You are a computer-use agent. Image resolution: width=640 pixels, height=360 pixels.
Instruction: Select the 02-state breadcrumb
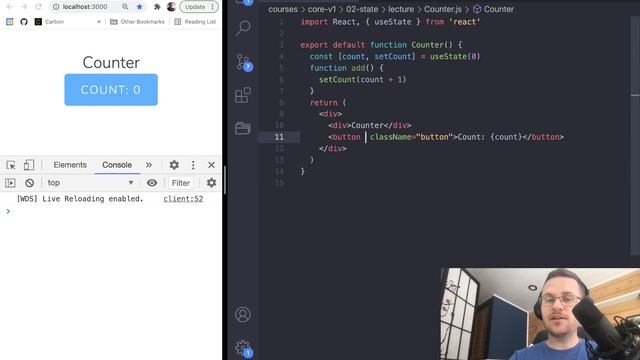pos(362,9)
